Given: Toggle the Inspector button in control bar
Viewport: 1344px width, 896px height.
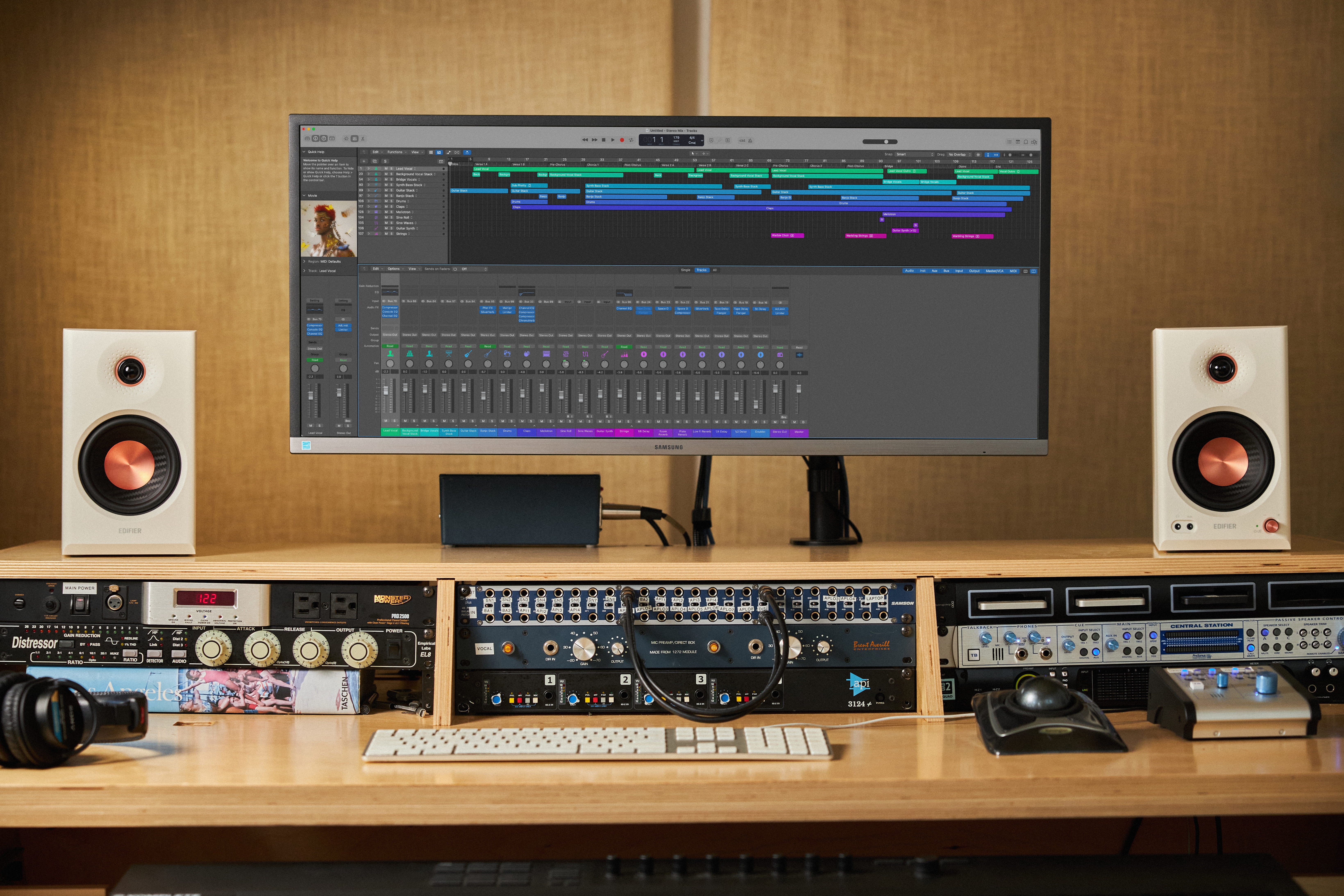Looking at the screenshot, I should (316, 138).
